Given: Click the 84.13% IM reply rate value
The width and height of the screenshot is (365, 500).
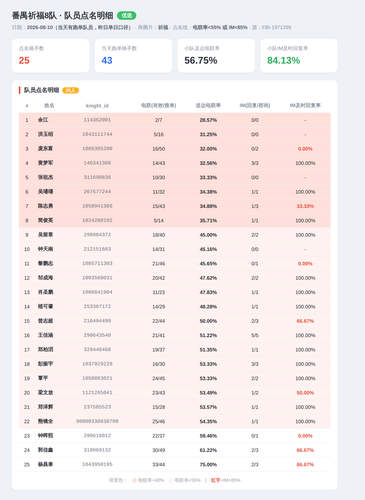Looking at the screenshot, I should (x=284, y=60).
